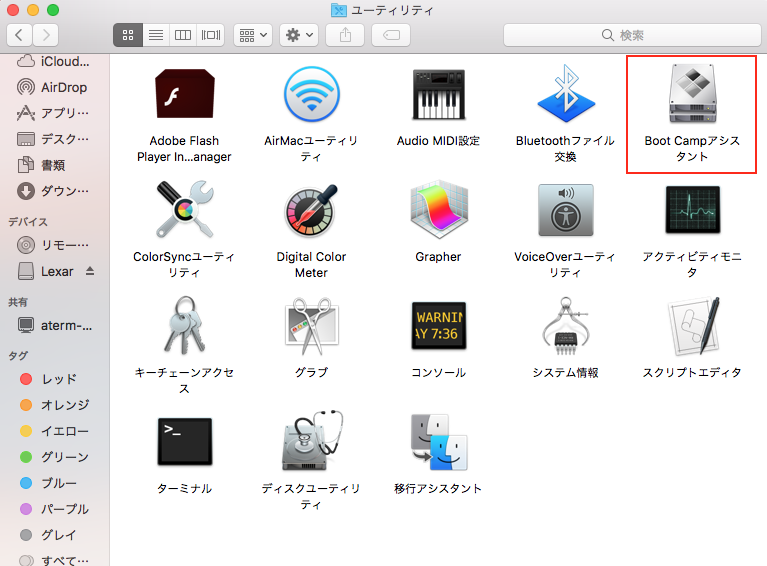Open Audio MIDI設定 keyboard icon
767x566 pixels.
[438, 94]
